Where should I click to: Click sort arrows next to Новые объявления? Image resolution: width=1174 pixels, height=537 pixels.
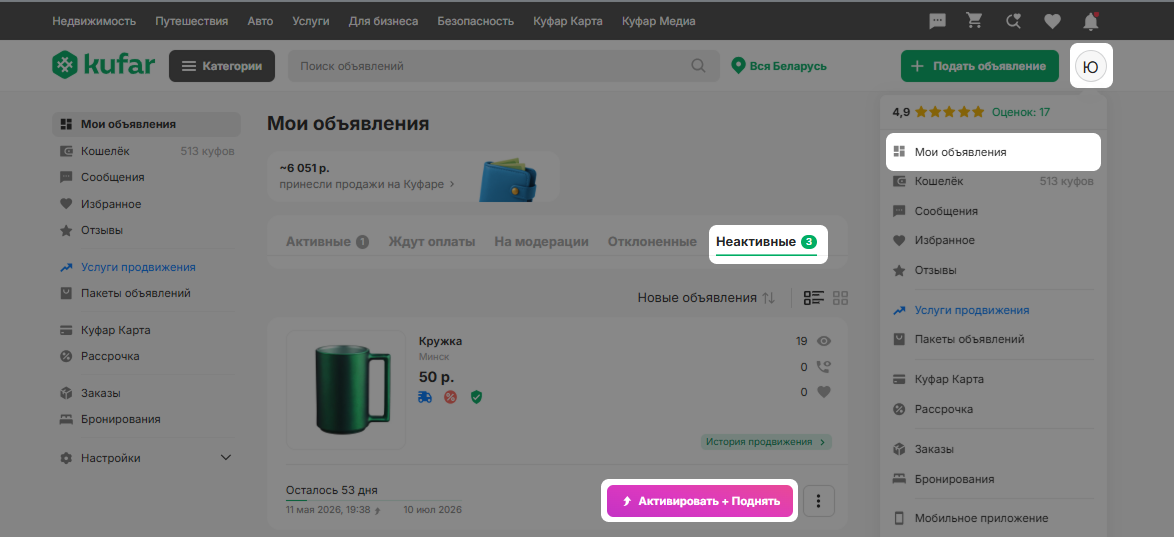(x=768, y=297)
